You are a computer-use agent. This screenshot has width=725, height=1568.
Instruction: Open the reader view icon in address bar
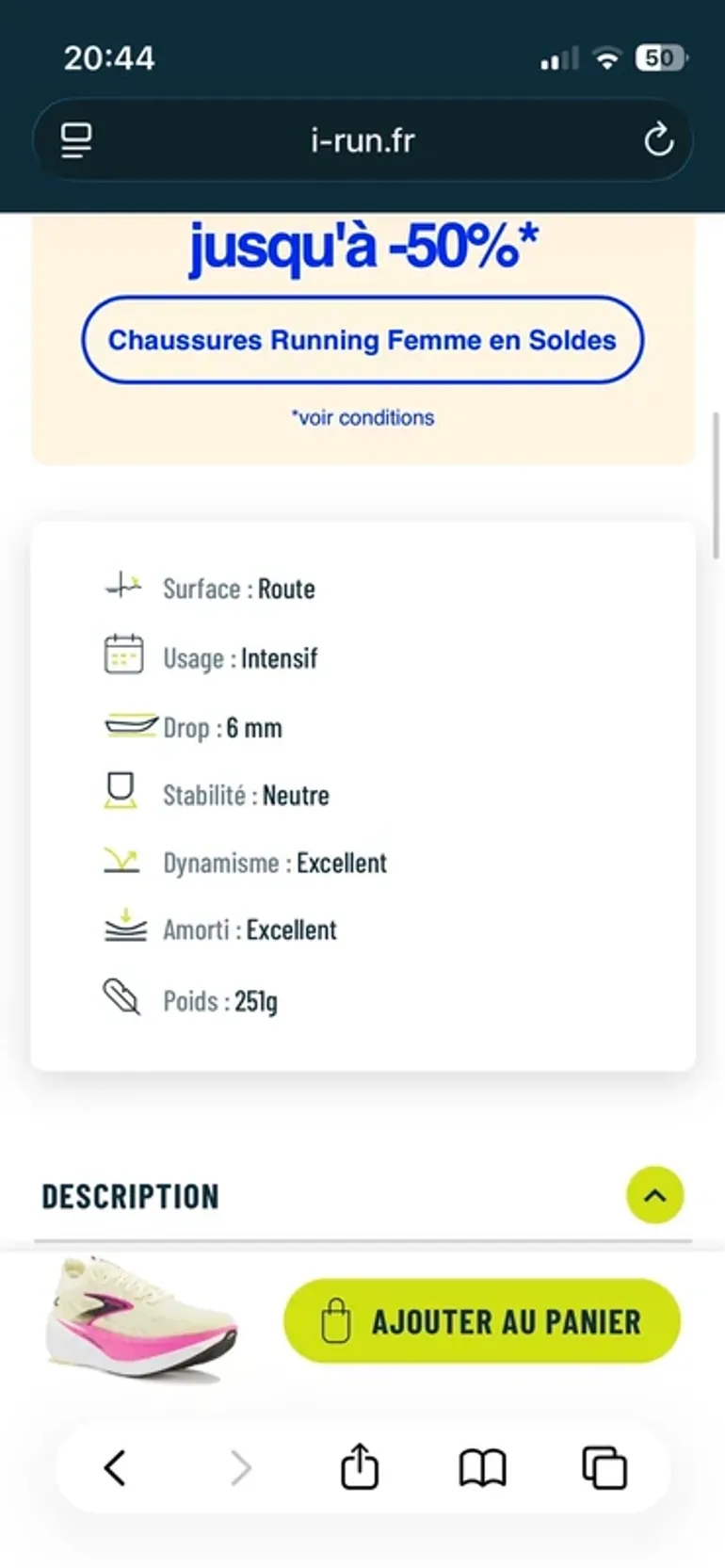pyautogui.click(x=76, y=140)
